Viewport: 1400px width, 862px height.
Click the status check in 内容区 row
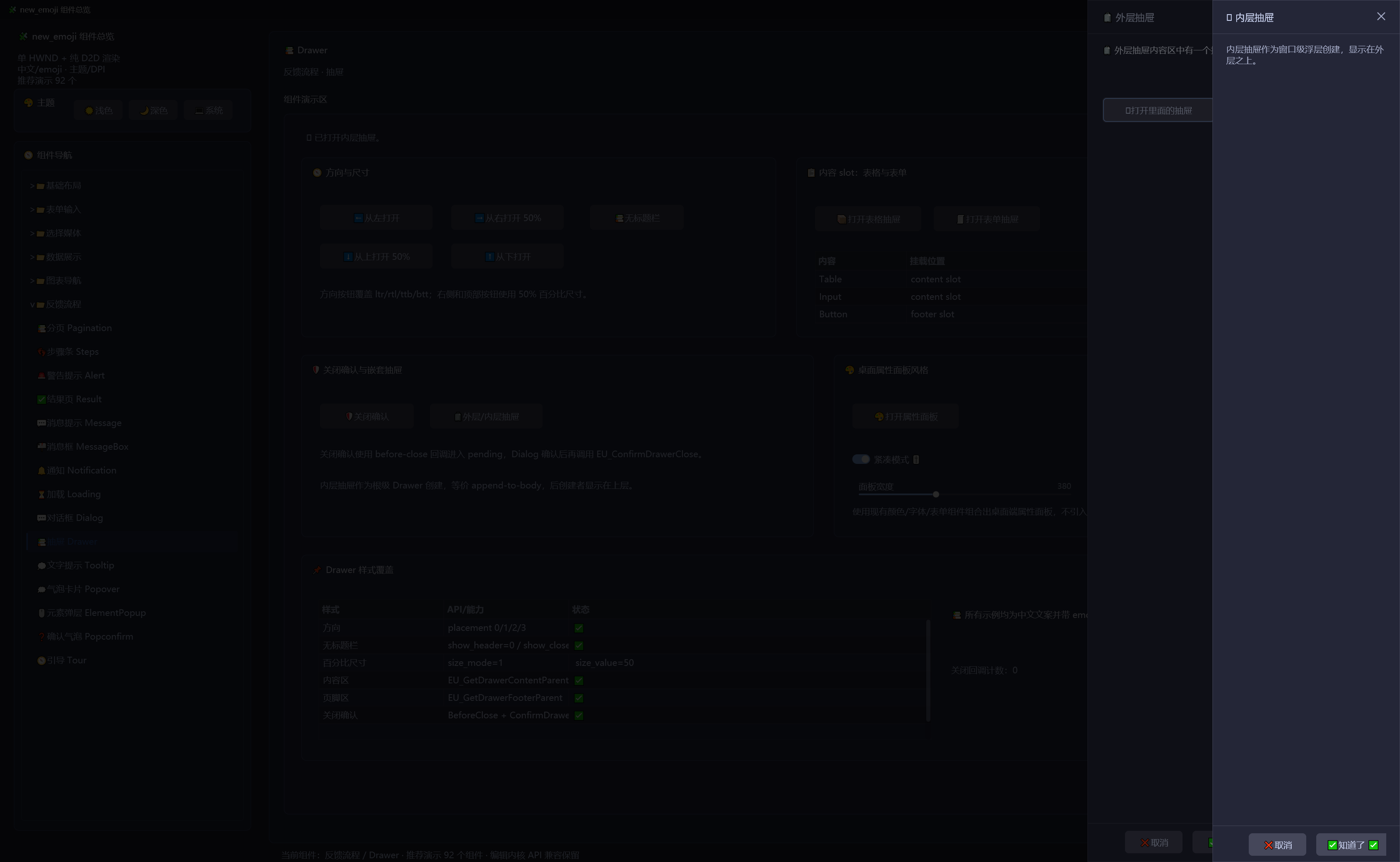[579, 680]
